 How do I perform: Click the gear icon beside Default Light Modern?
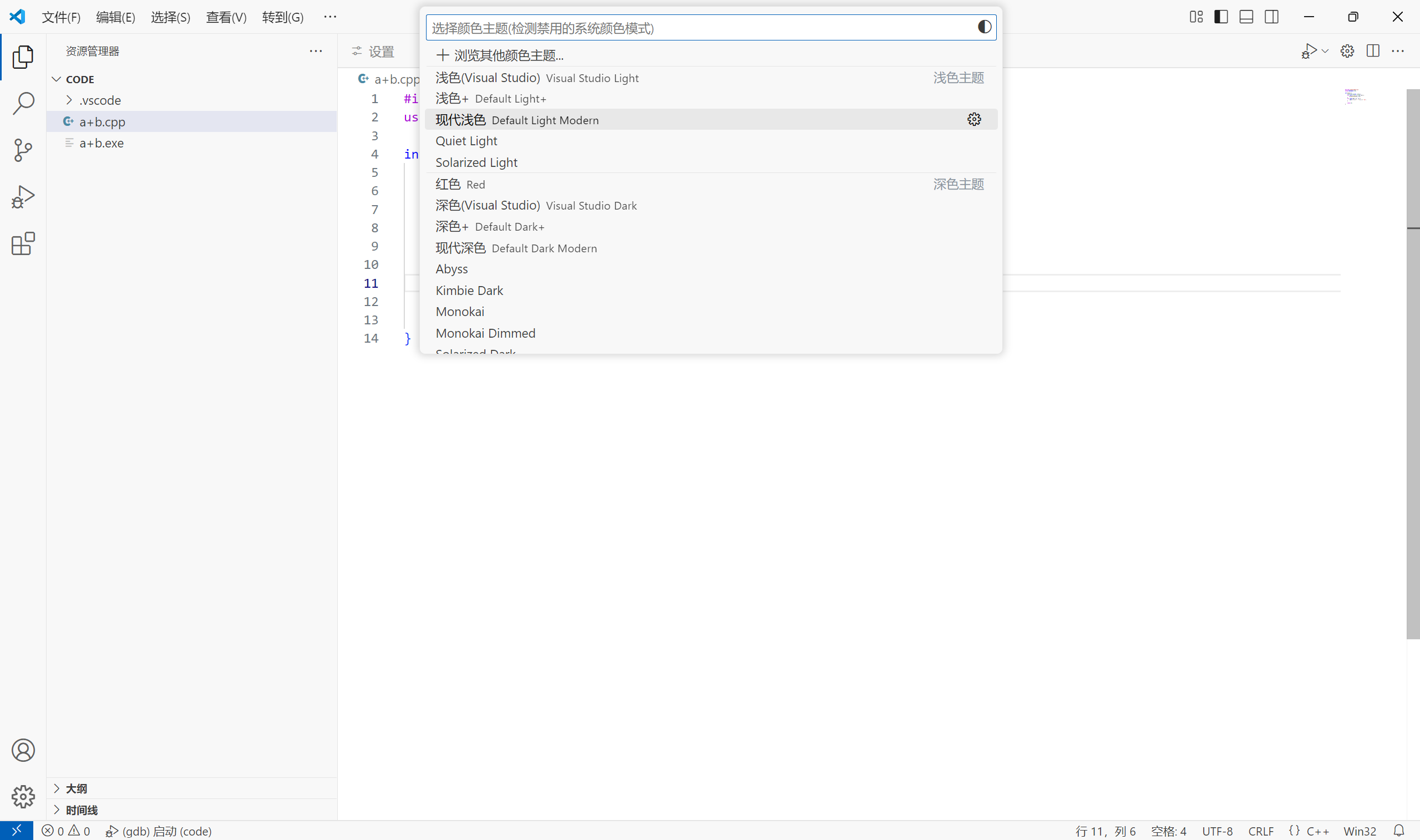(974, 119)
